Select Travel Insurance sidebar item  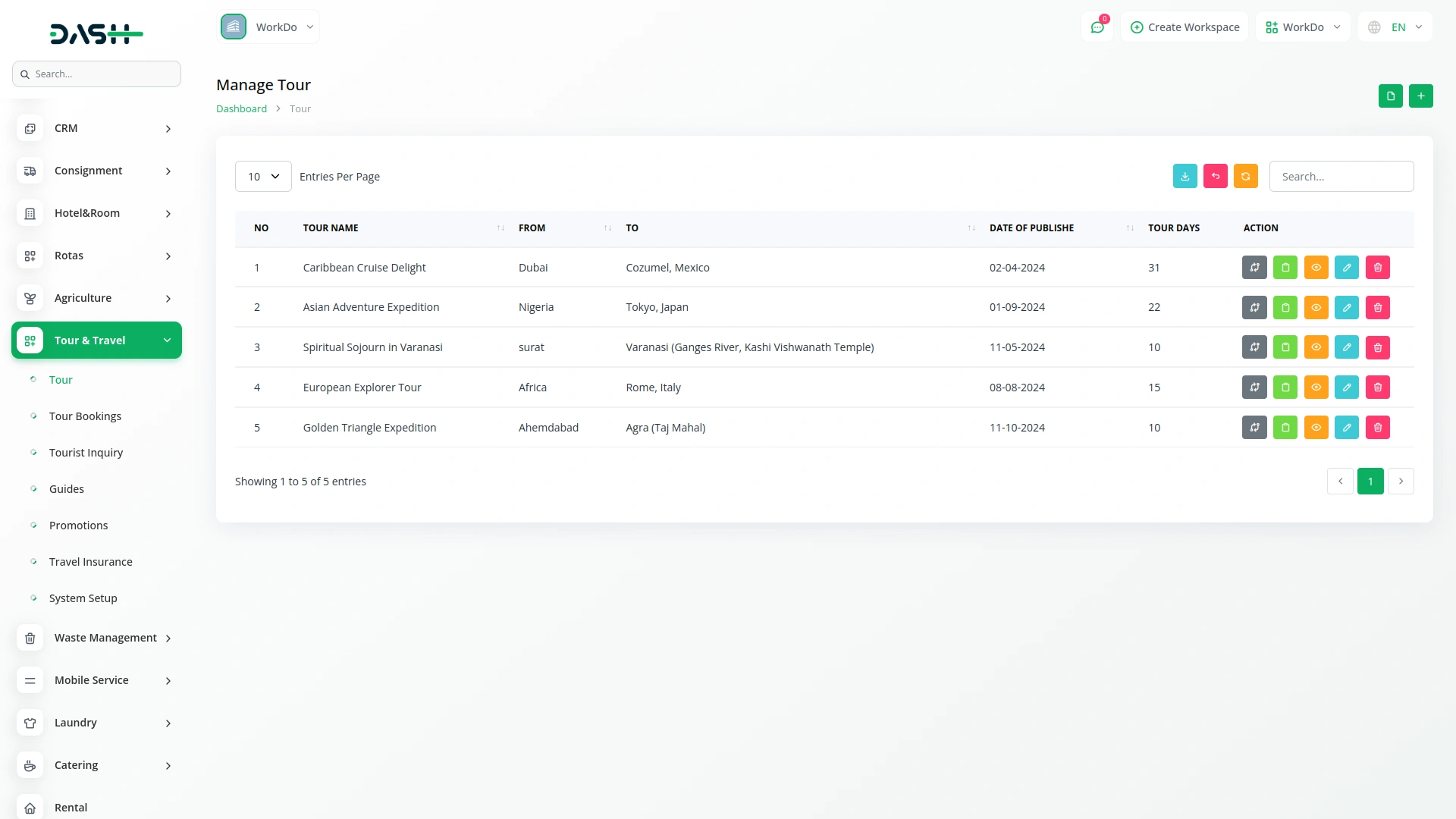90,562
